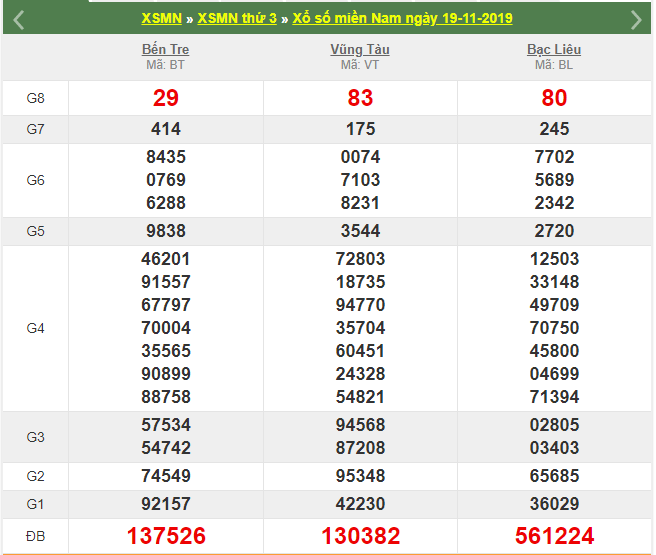Select G7 result 245 for Bạc Liêu
This screenshot has width=656, height=555.
coord(554,129)
